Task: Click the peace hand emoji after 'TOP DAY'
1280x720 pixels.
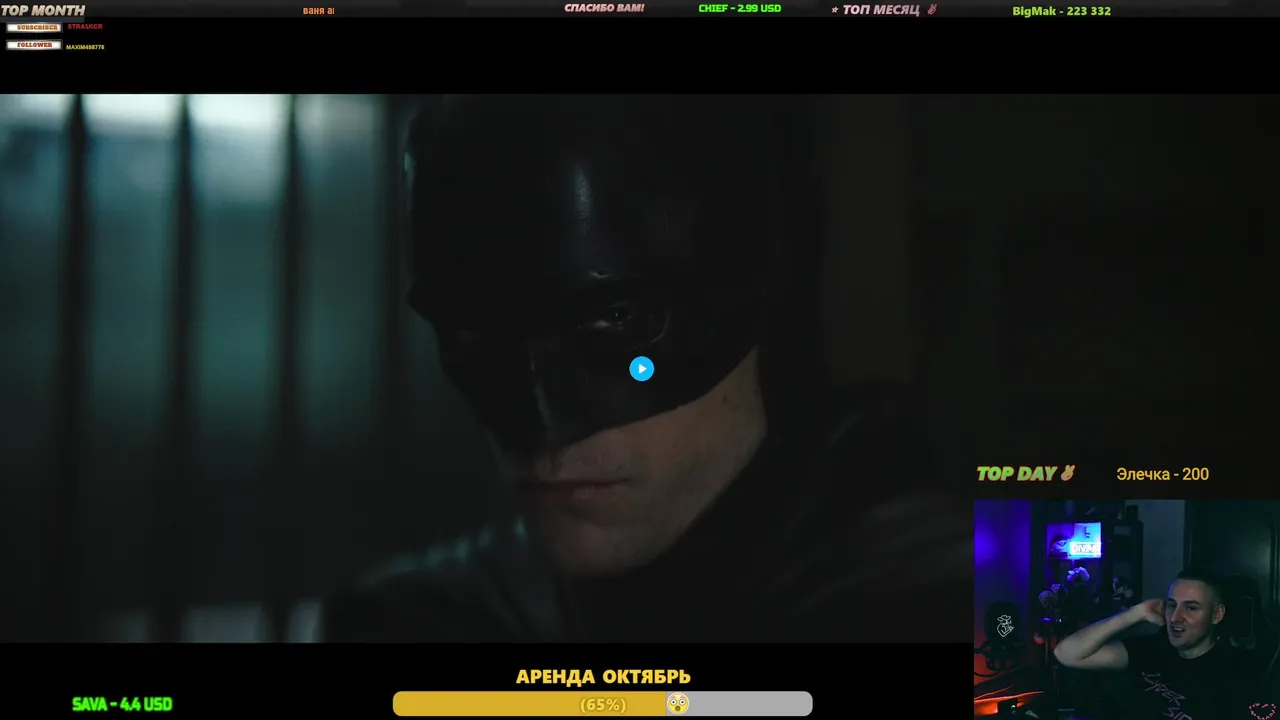Action: 1067,473
